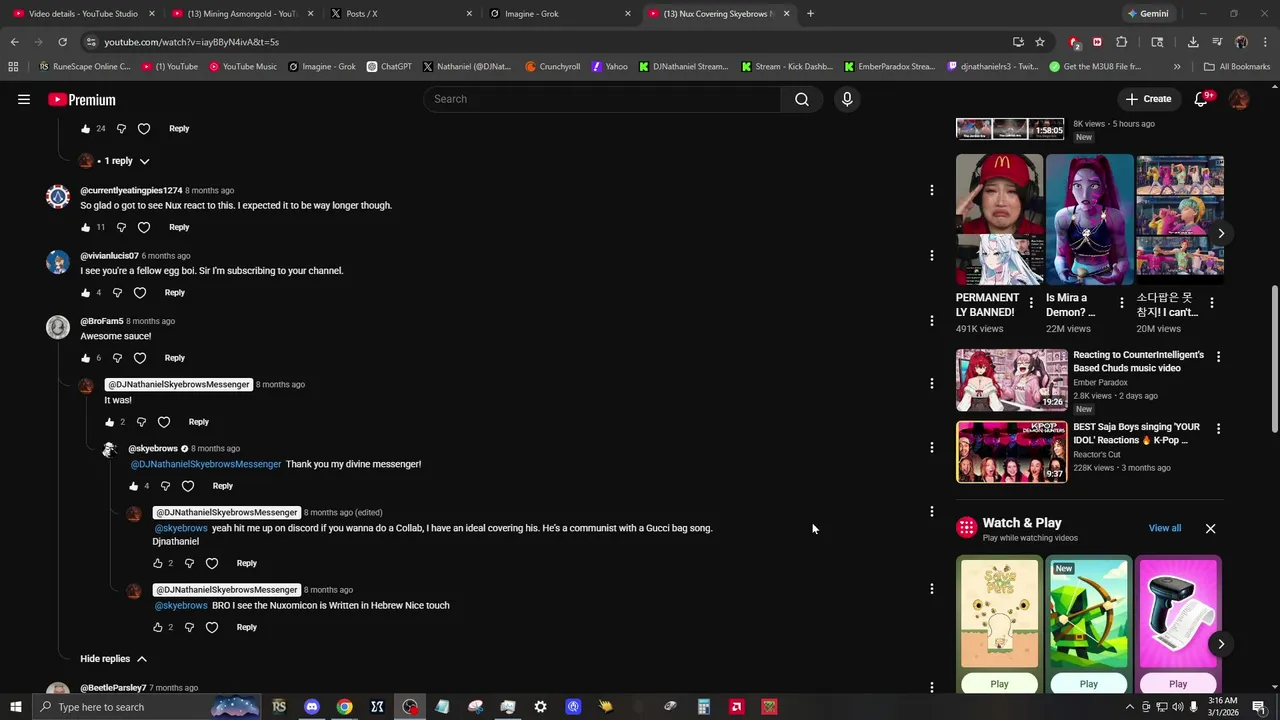Heart the 'Awesome sauce!' comment
This screenshot has height=720, width=1280.
pos(140,358)
